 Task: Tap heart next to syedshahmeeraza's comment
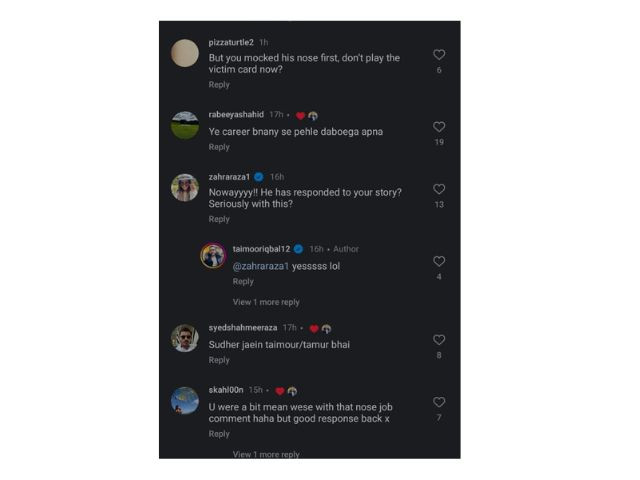point(439,340)
